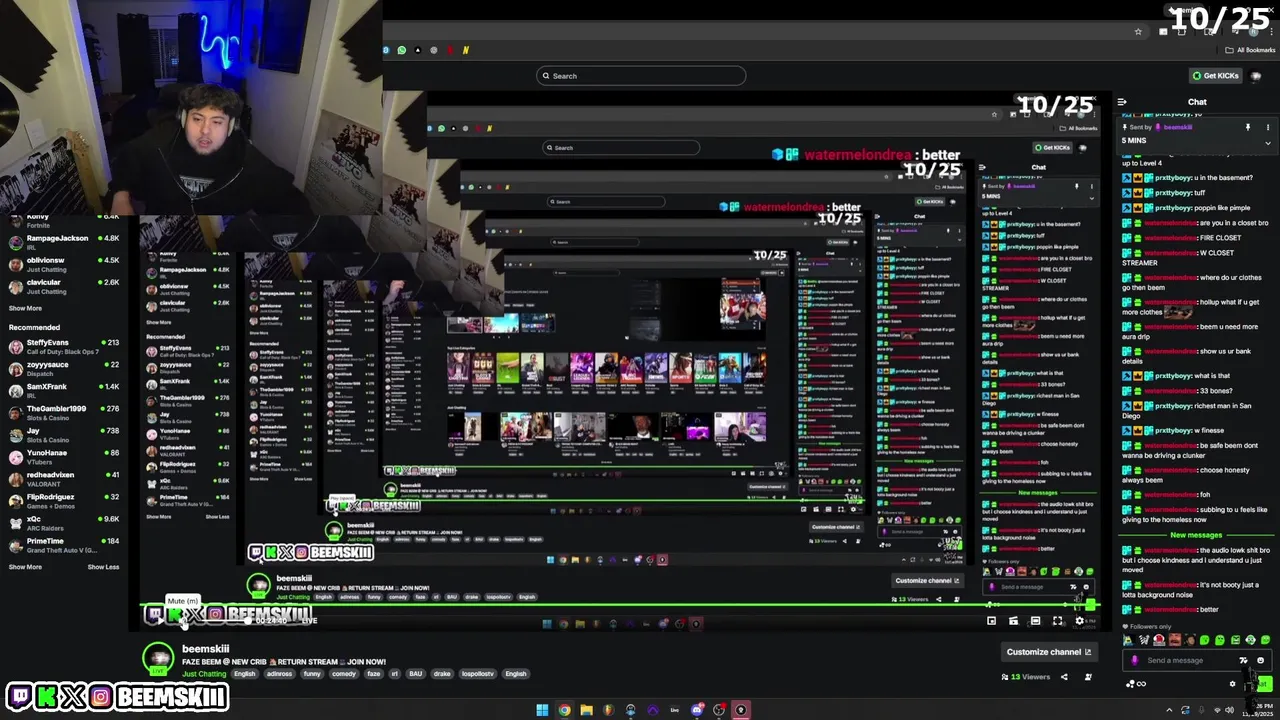Open File Explorer from the taskbar
This screenshot has width=1280, height=720.
coord(586,710)
